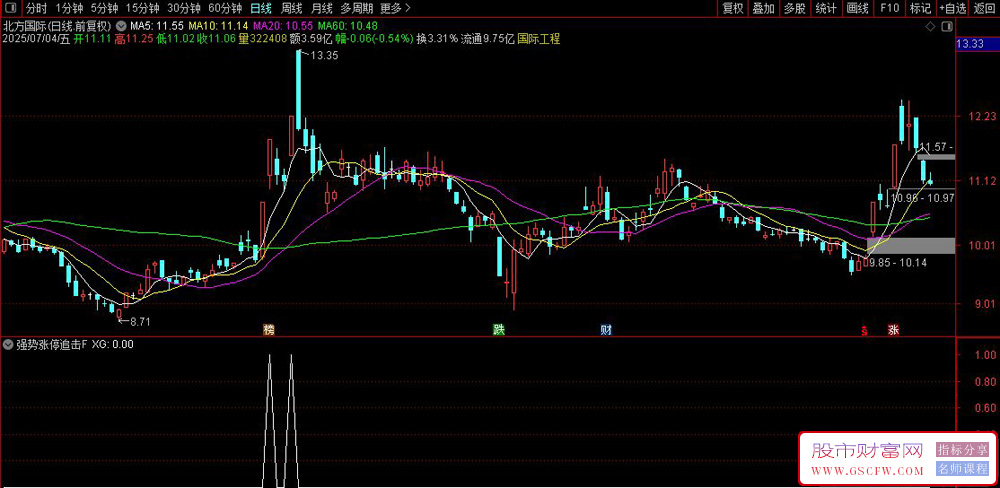Click the XG: 0.00 indicator value
Image resolution: width=1000 pixels, height=488 pixels.
pos(113,344)
